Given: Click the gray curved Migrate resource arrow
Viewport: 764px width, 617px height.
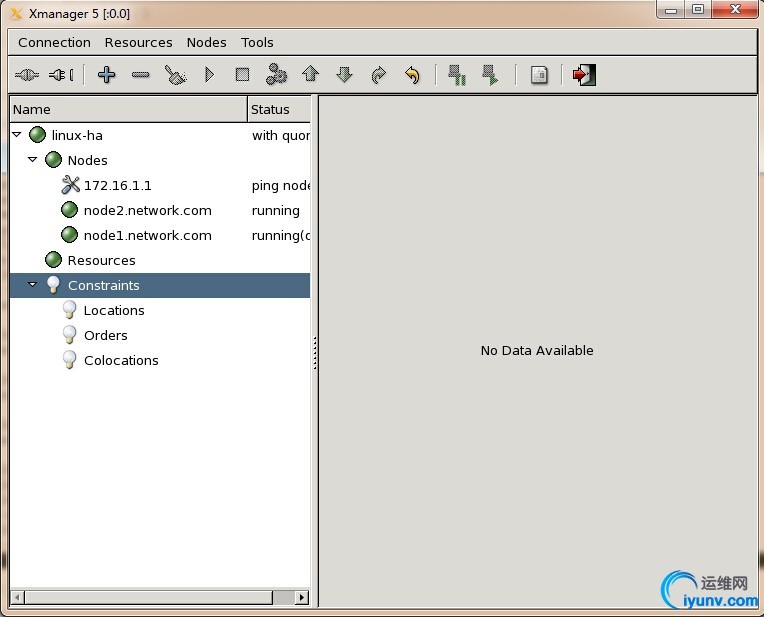Looking at the screenshot, I should click(x=379, y=75).
